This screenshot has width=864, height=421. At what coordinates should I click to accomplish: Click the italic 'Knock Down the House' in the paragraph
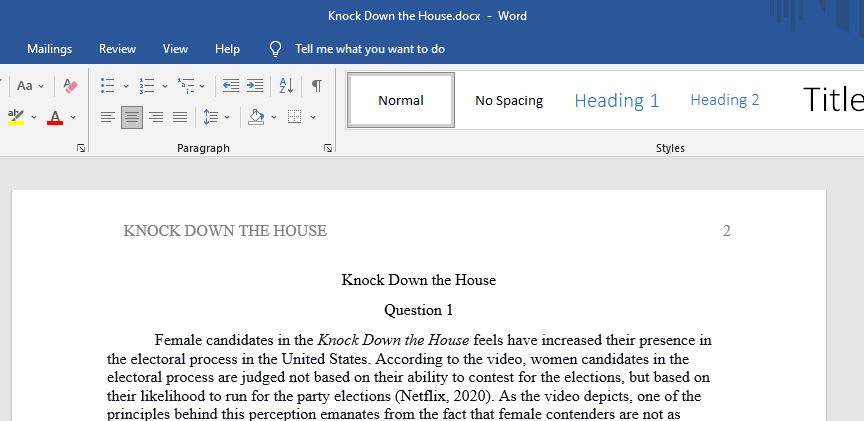point(393,340)
